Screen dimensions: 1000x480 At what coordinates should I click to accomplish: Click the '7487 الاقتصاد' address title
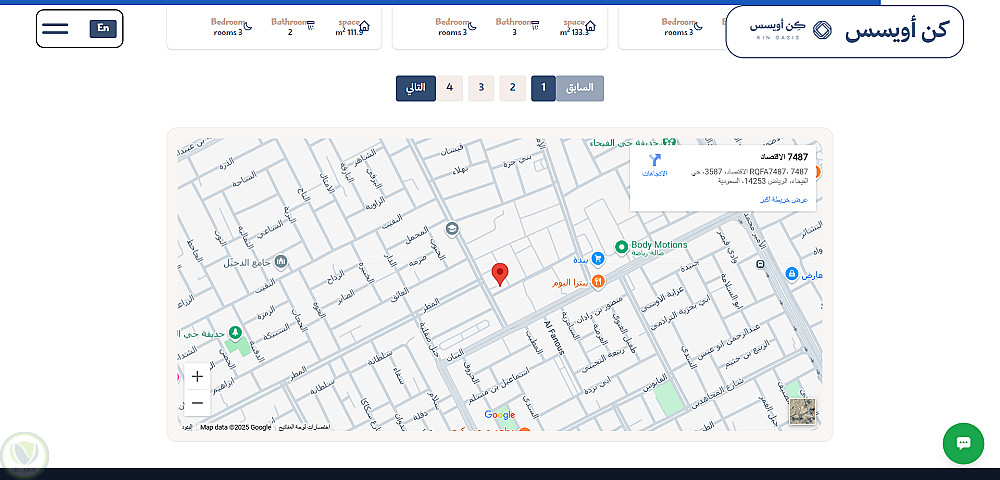[784, 157]
